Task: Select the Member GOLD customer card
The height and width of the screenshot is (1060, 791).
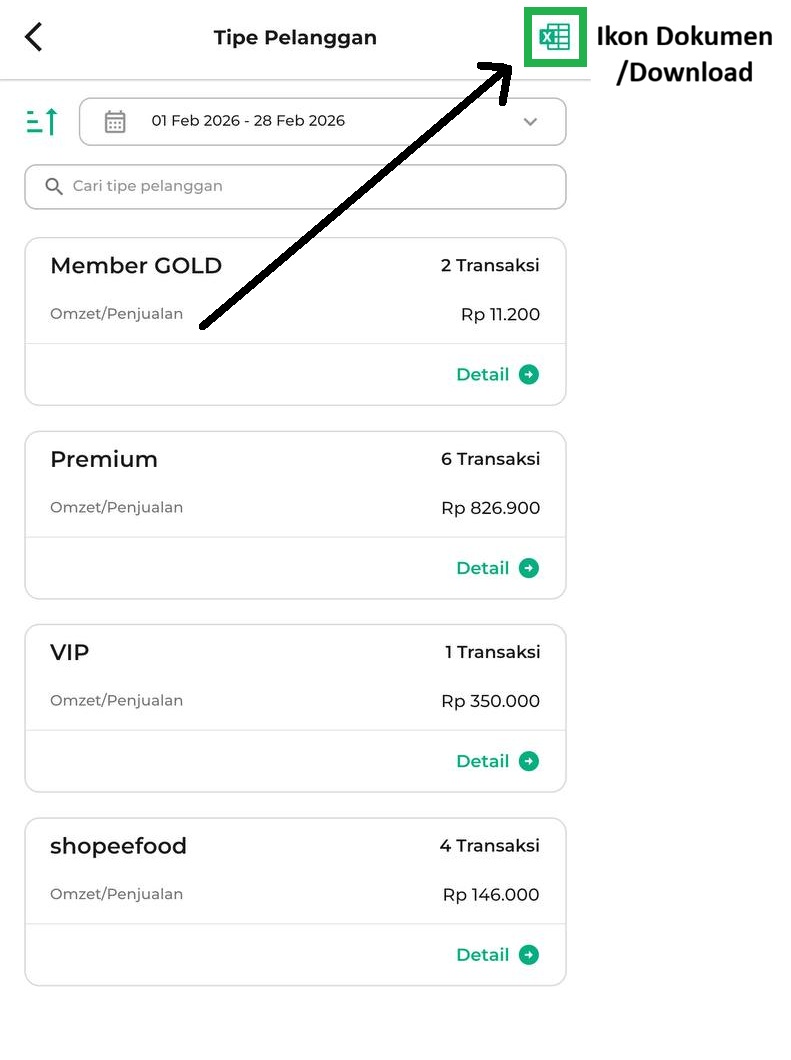Action: 295,291
